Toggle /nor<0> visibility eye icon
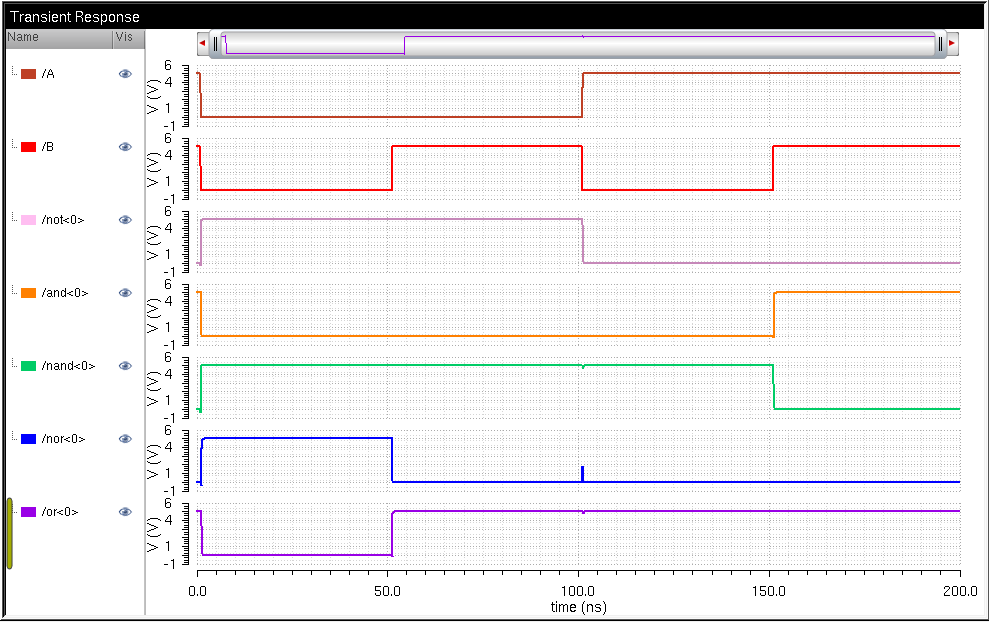 coord(125,439)
